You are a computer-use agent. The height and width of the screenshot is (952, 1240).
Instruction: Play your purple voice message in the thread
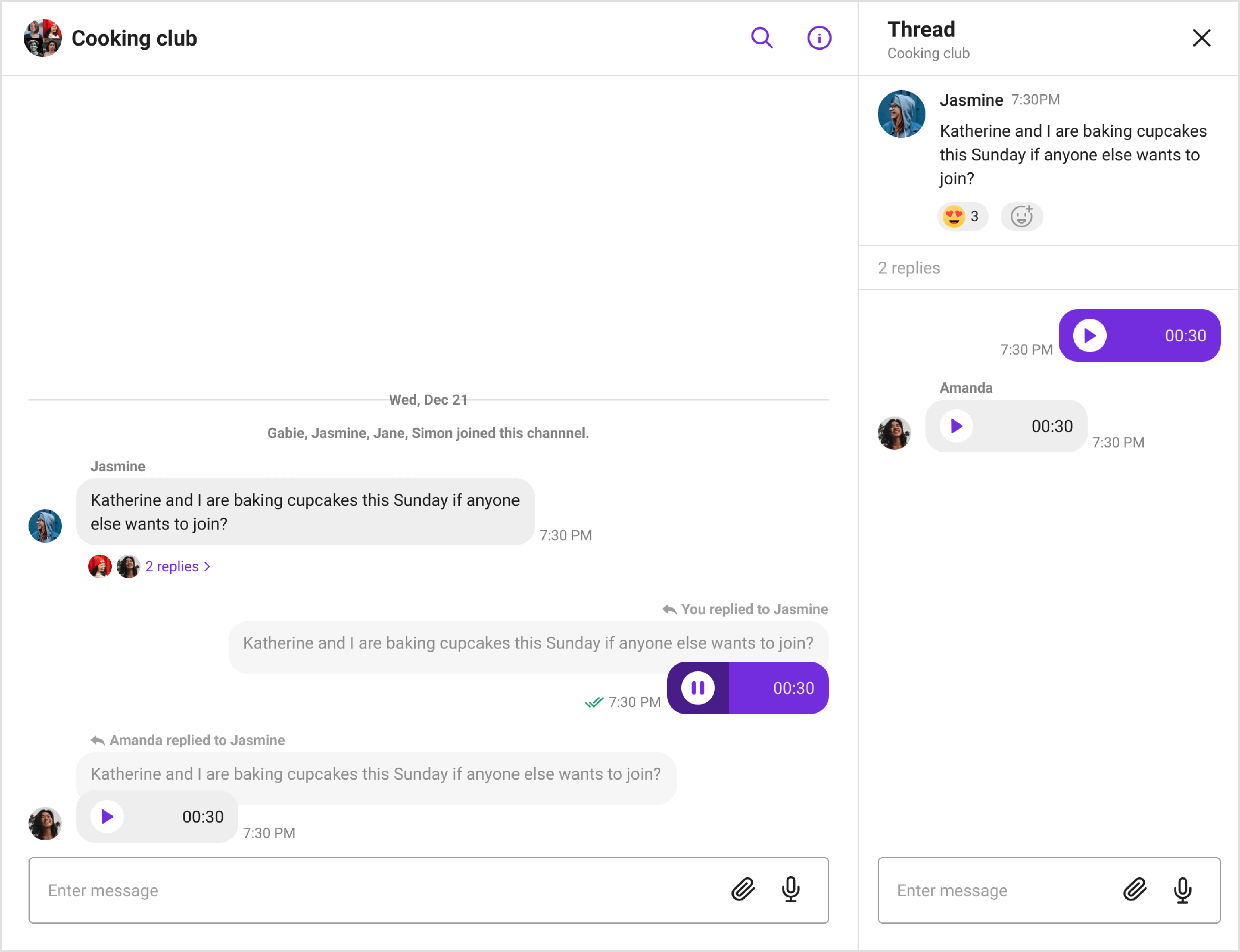pyautogui.click(x=1089, y=335)
